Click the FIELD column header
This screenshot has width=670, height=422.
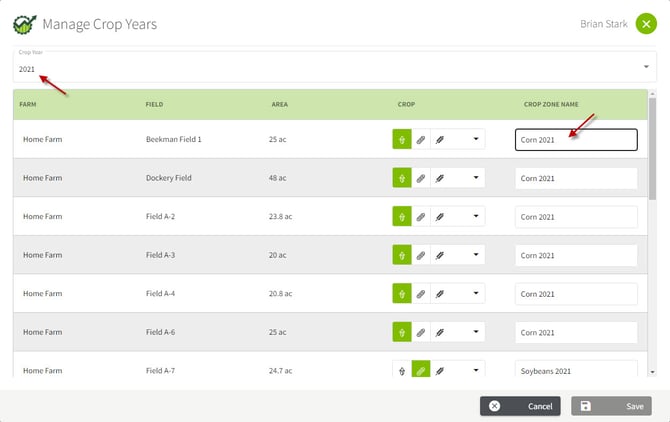154,104
